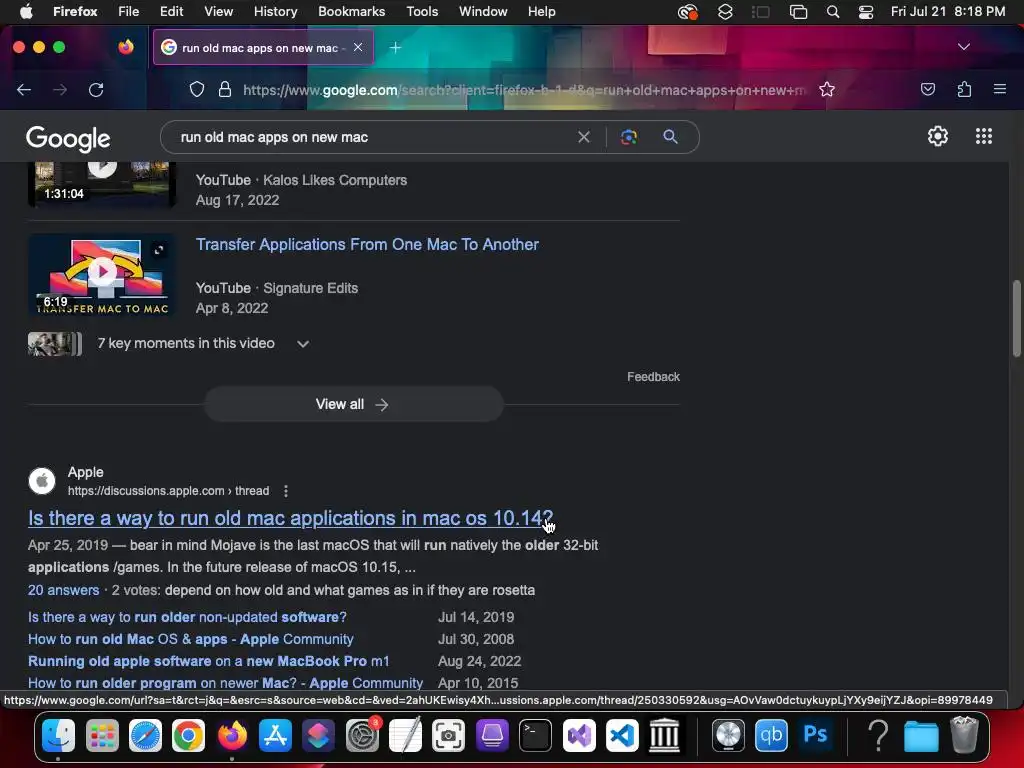
Task: Open the Firefox extensions puzzle icon
Action: (x=964, y=89)
